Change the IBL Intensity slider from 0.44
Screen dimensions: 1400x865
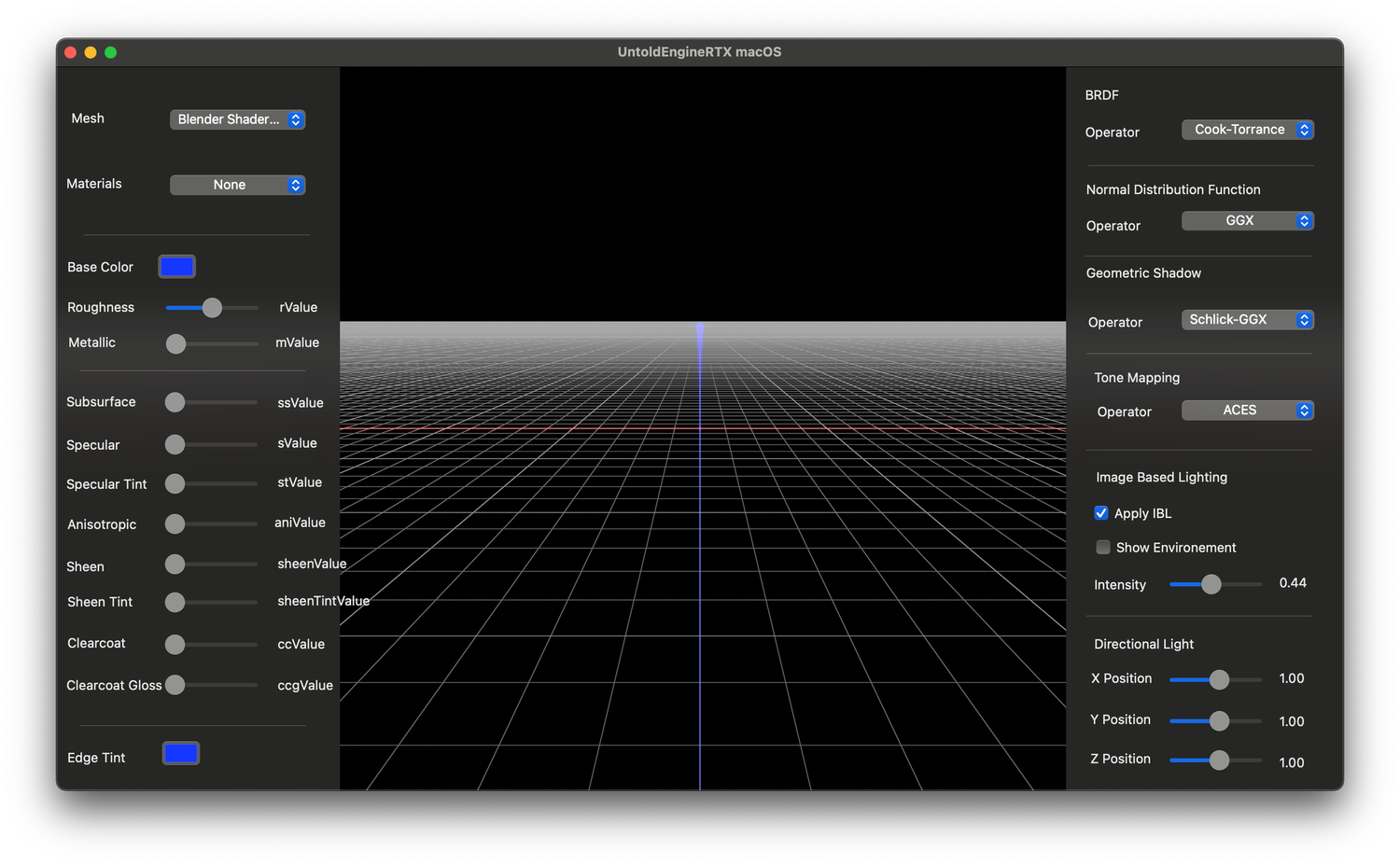pos(1213,584)
